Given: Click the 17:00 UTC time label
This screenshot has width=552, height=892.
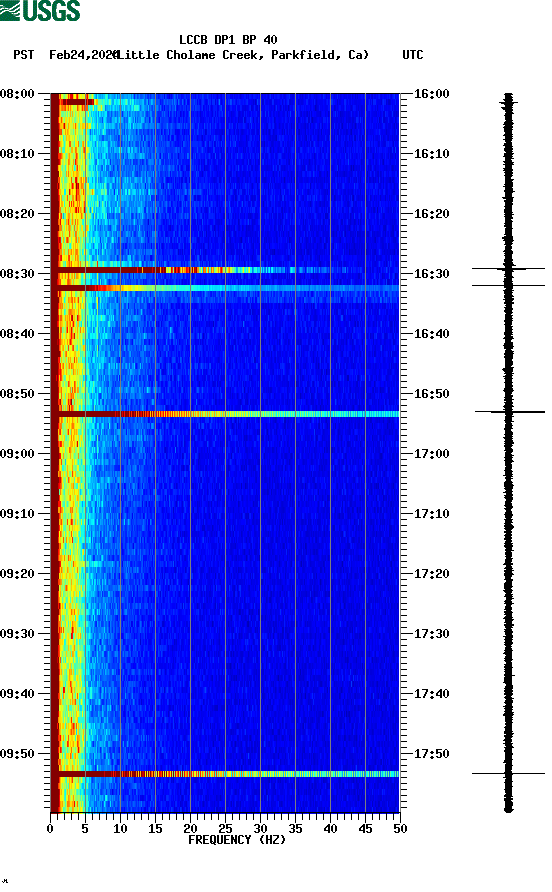Looking at the screenshot, I should tap(431, 453).
